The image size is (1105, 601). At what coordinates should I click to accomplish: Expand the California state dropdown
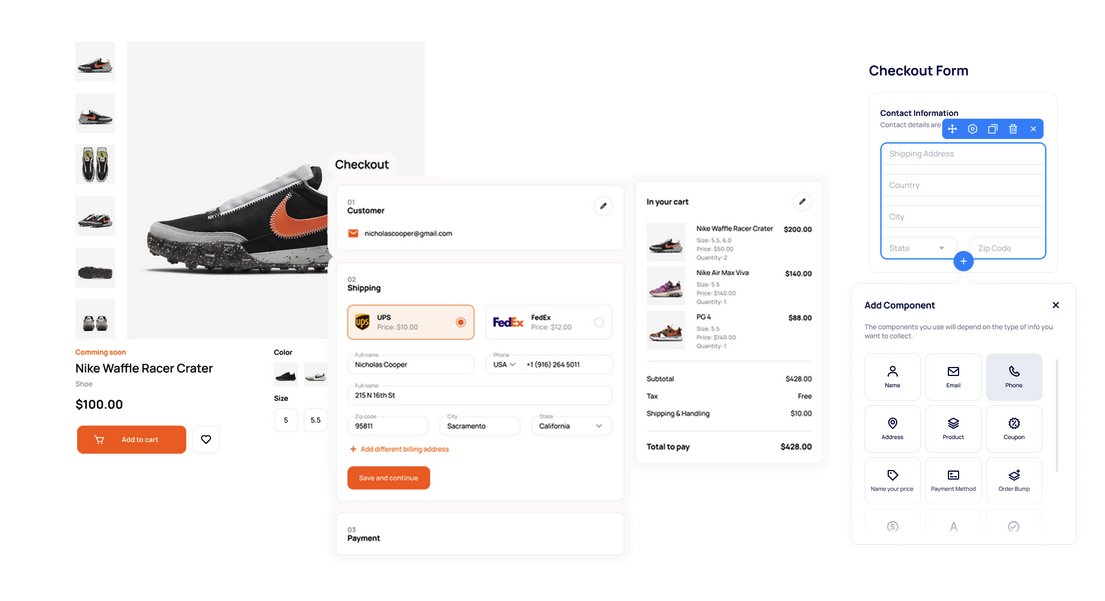tap(572, 426)
